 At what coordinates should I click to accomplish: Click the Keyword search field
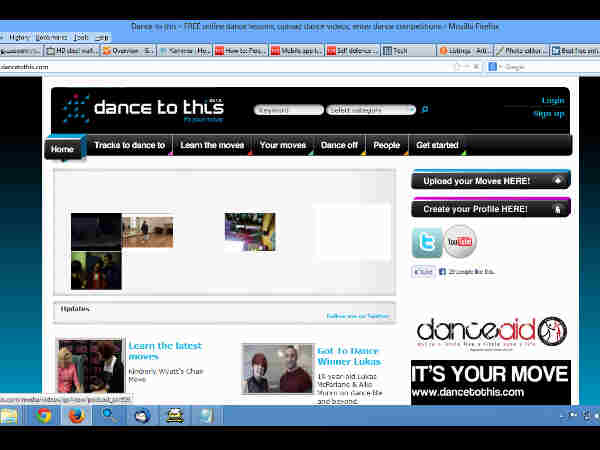[x=289, y=110]
